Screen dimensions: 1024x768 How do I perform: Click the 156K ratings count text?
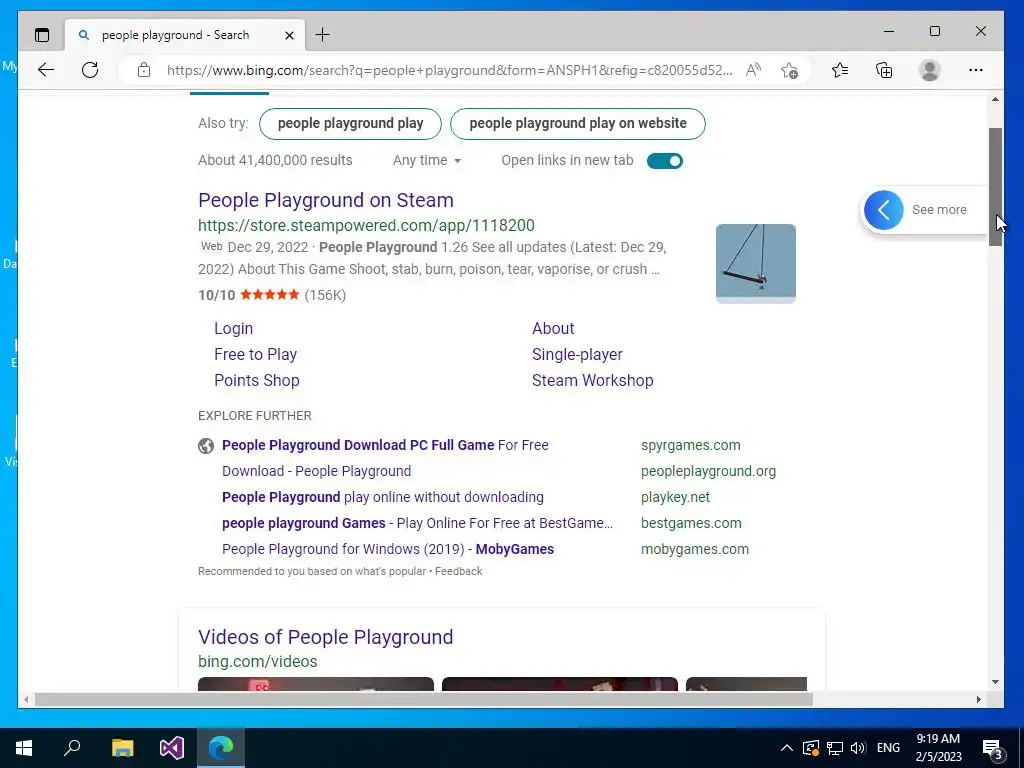(x=325, y=295)
